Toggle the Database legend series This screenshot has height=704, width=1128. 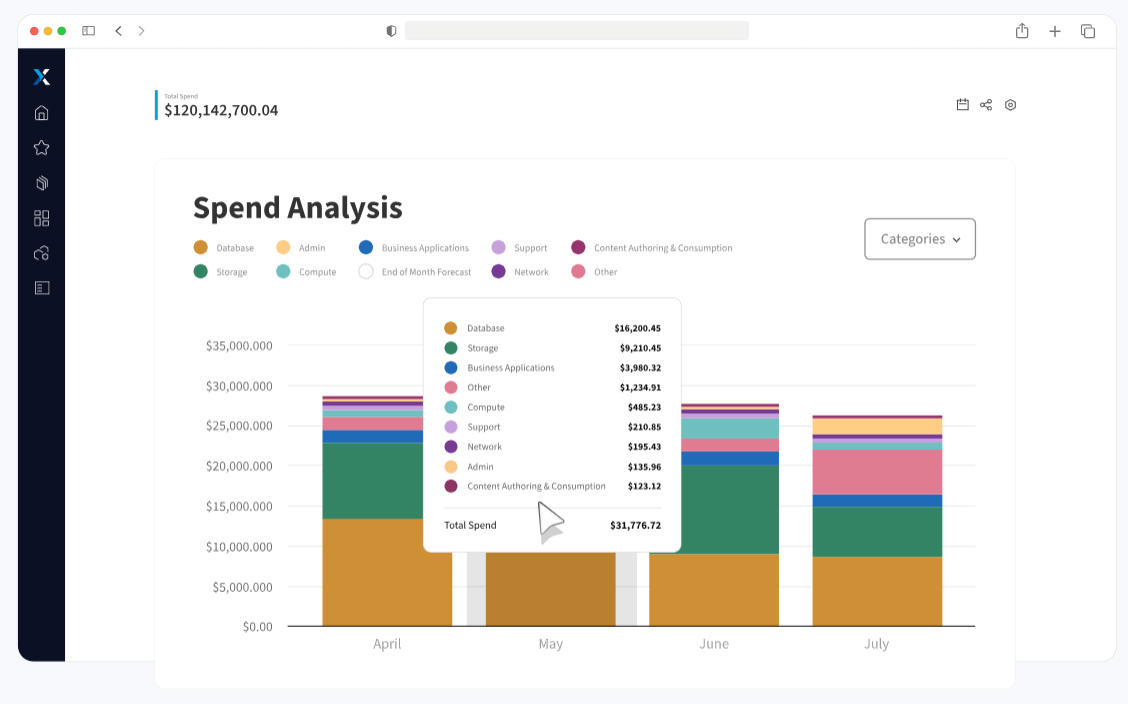224,248
